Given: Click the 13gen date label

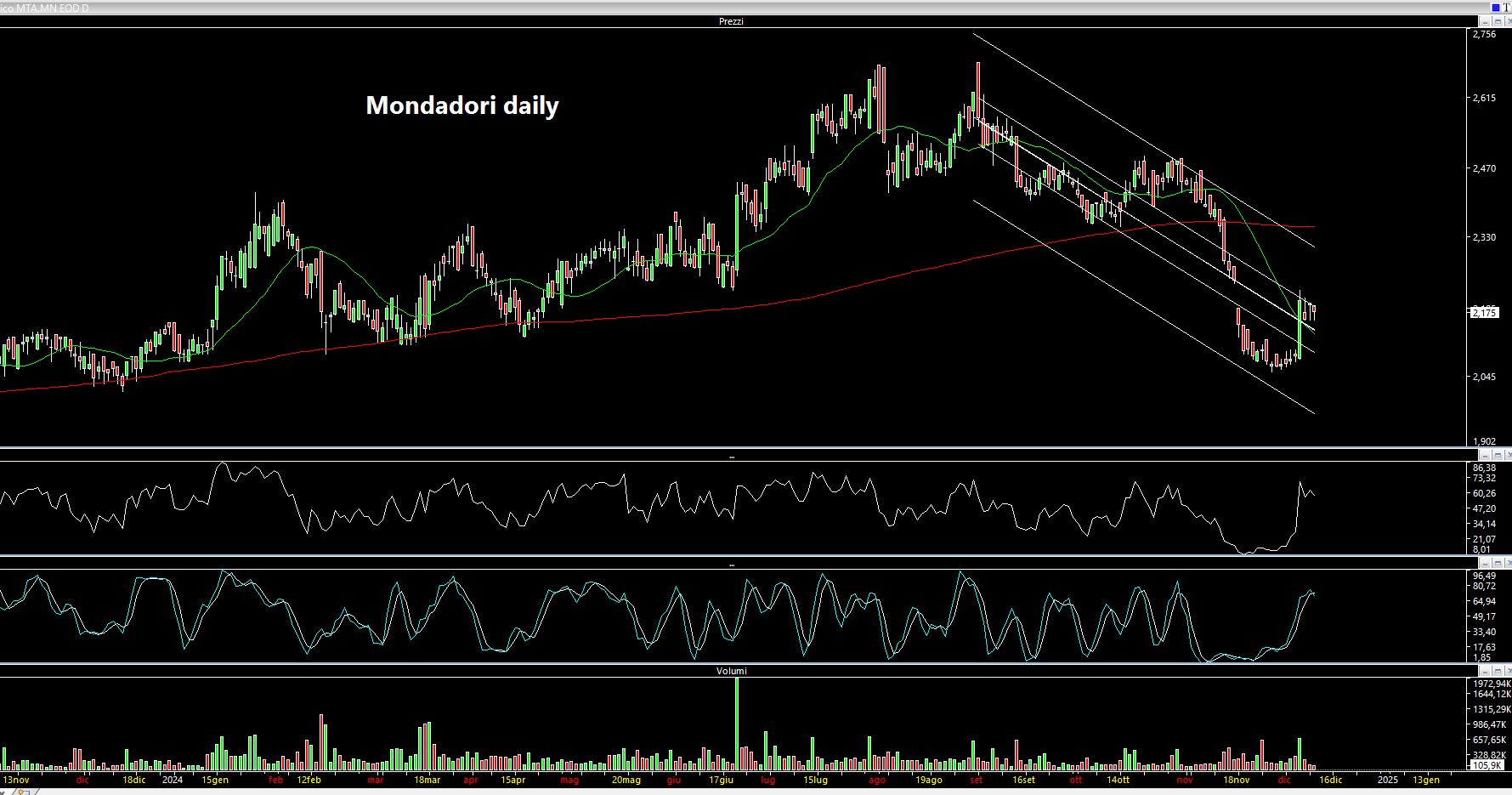Looking at the screenshot, I should point(1426,780).
